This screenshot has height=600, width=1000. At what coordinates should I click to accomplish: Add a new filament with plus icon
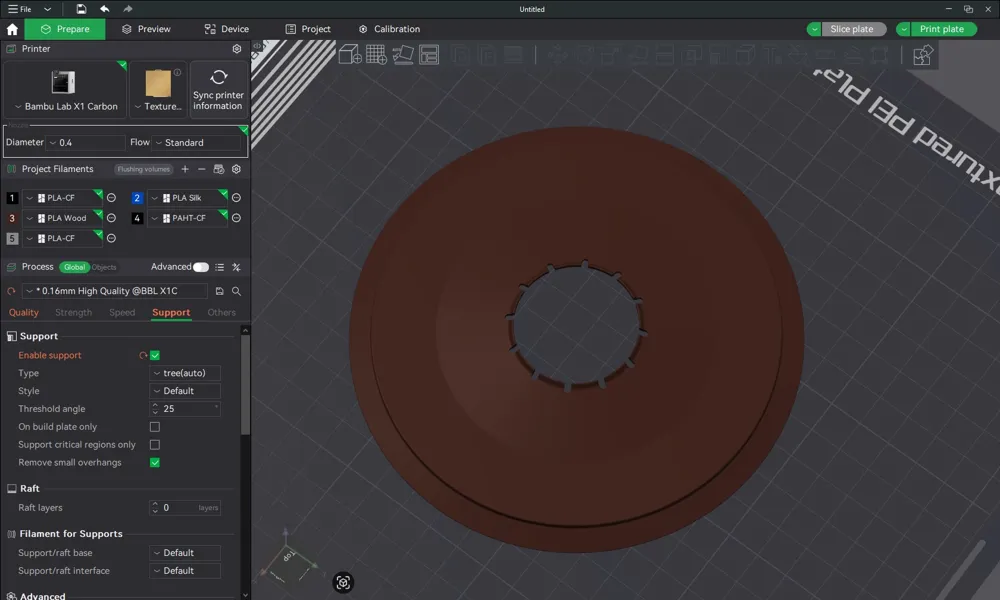click(185, 169)
